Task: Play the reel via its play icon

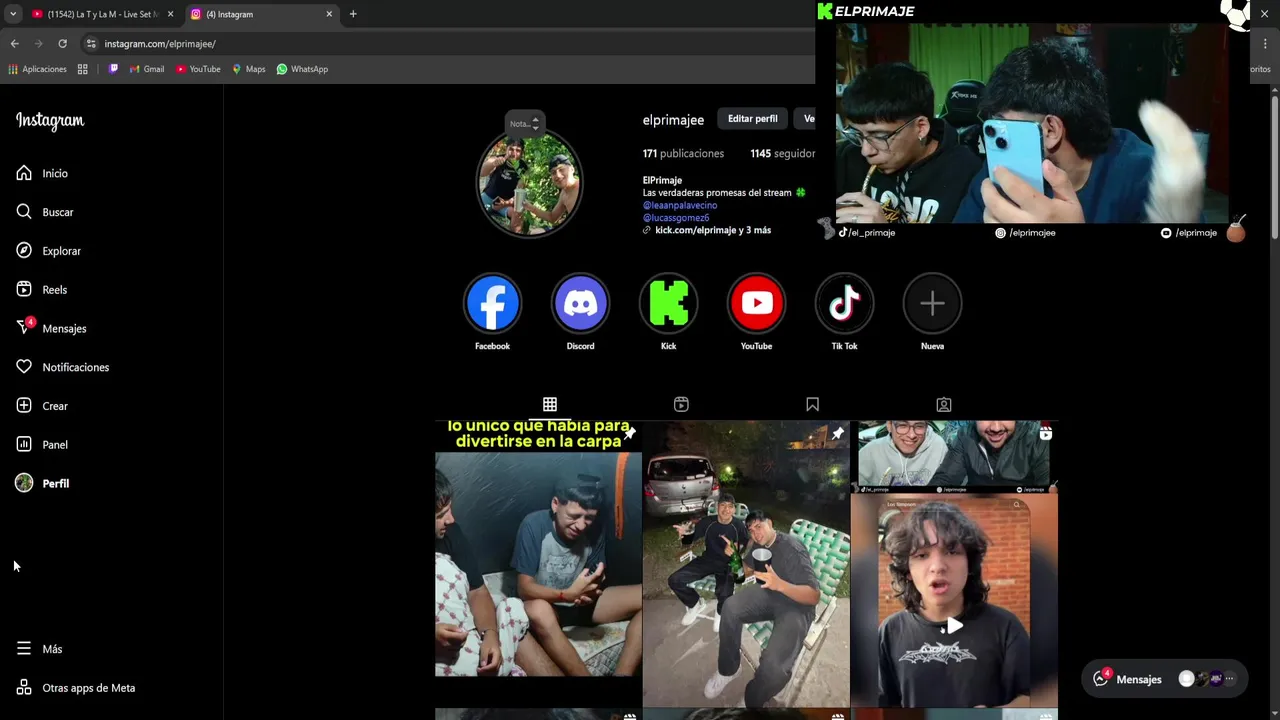Action: click(x=955, y=626)
